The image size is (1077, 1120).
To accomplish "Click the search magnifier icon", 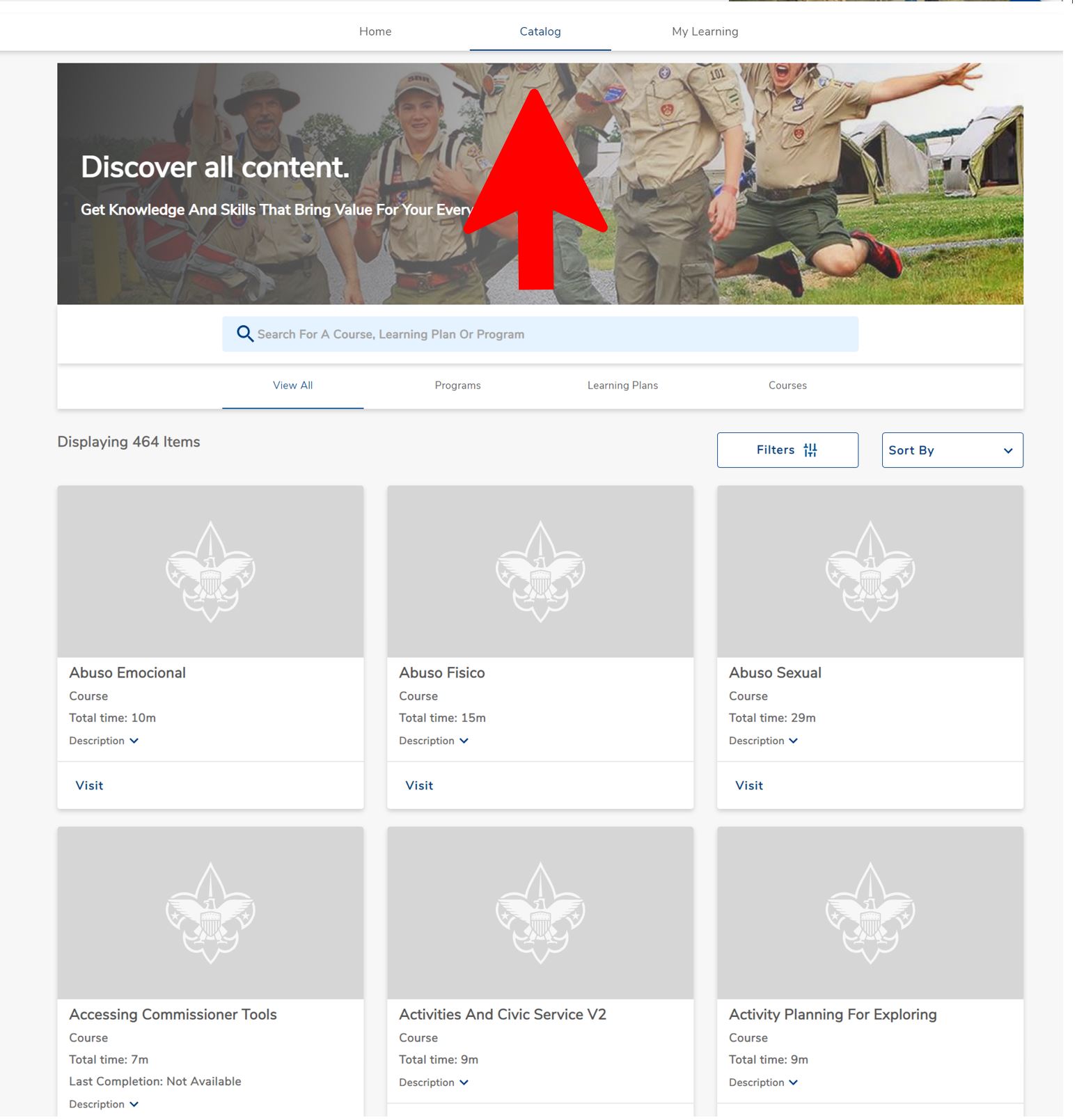I will click(245, 335).
